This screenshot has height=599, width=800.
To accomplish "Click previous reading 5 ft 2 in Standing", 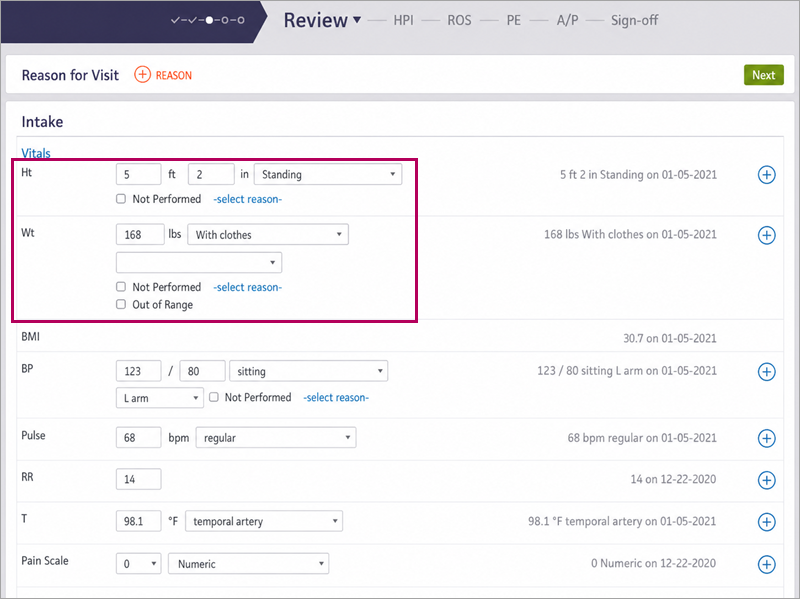I will pyautogui.click(x=638, y=174).
